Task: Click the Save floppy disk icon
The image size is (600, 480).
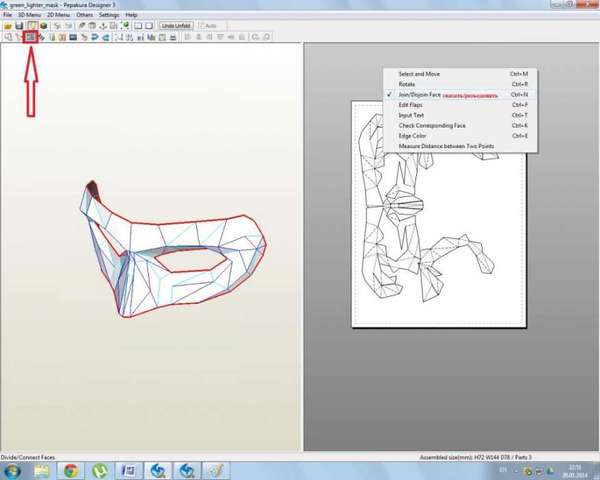Action: point(19,26)
